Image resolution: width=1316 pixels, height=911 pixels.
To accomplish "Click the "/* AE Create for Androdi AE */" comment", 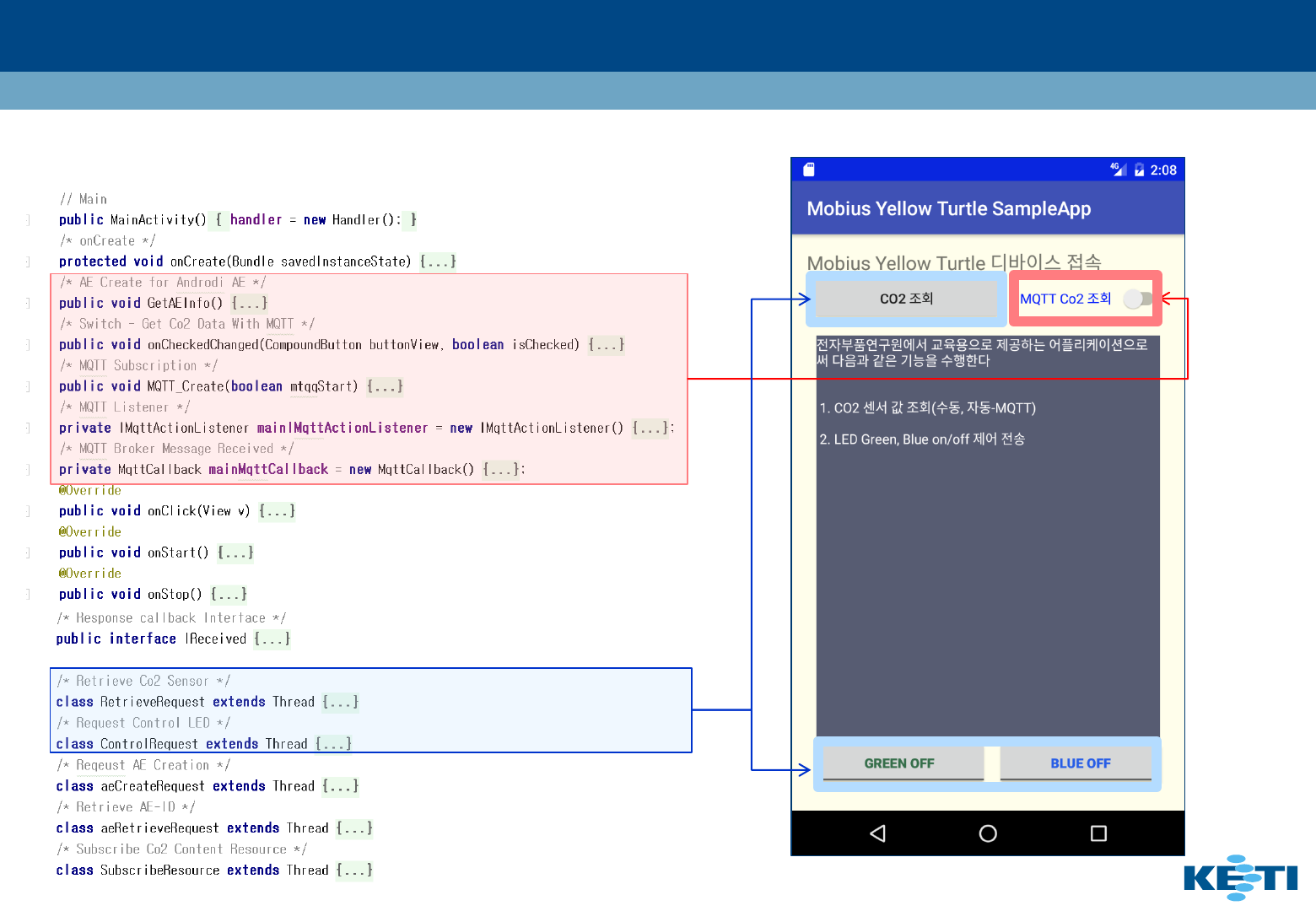I will [x=163, y=282].
